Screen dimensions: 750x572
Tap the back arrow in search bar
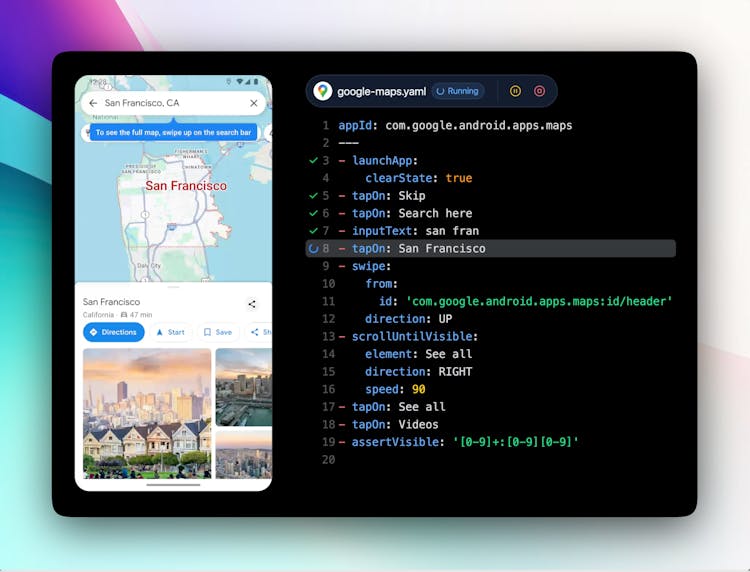pyautogui.click(x=93, y=103)
